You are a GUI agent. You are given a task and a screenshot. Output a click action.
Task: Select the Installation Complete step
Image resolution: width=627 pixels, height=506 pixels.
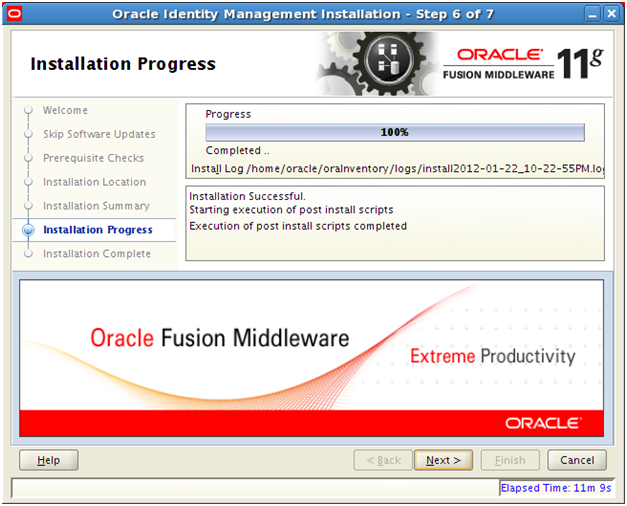pos(97,254)
